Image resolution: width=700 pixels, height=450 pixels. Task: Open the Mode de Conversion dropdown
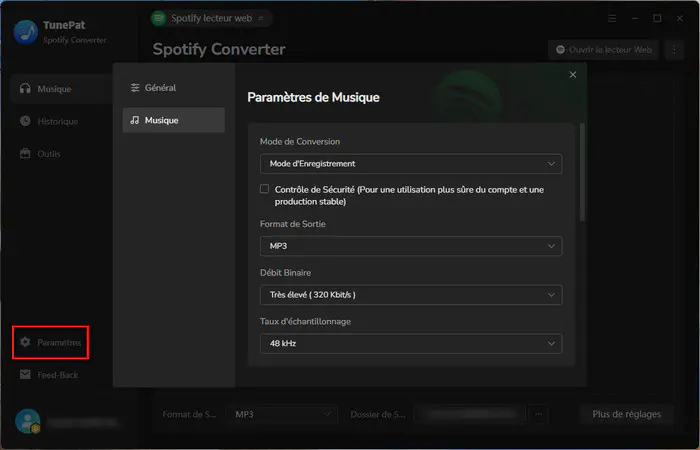tap(411, 164)
